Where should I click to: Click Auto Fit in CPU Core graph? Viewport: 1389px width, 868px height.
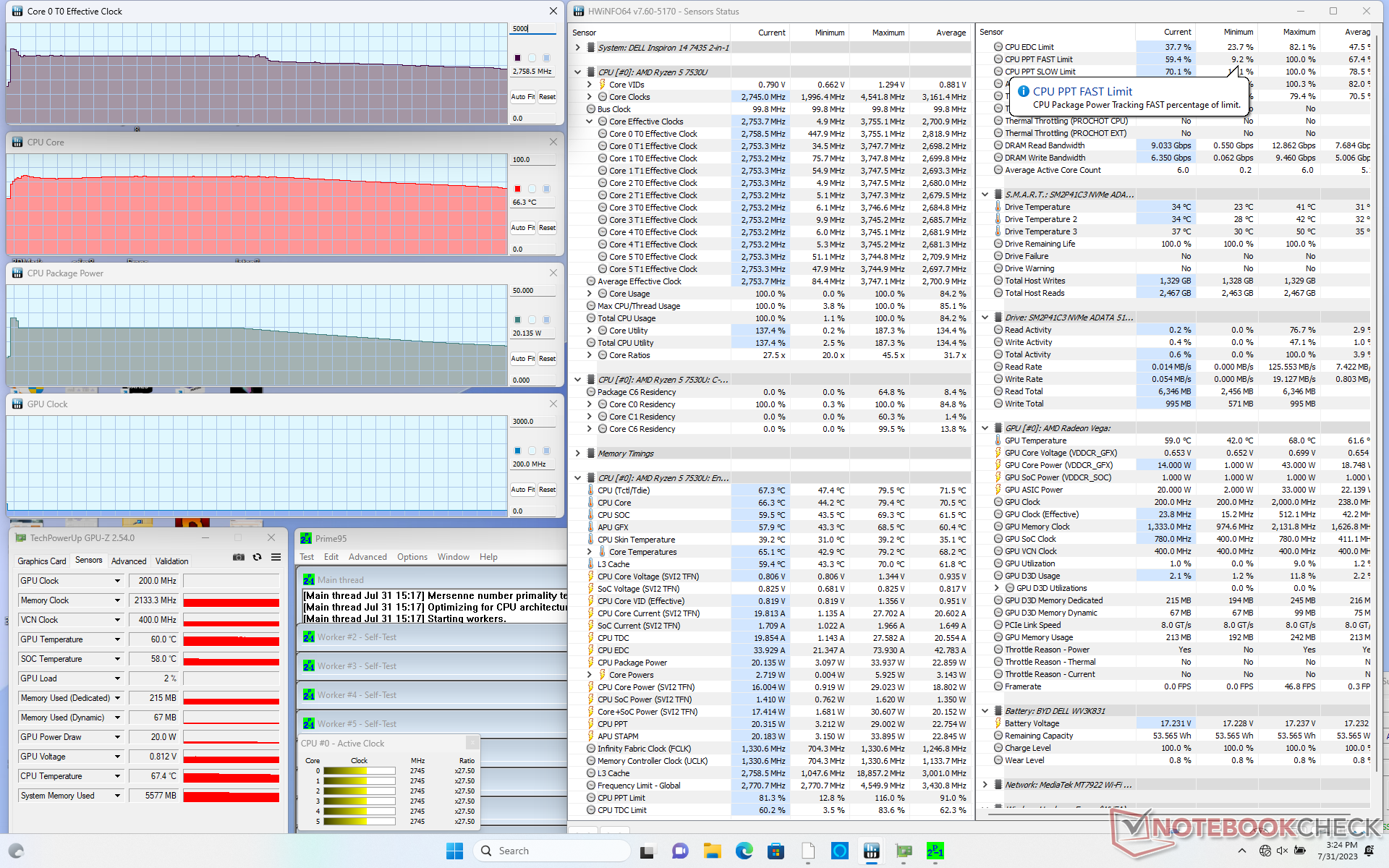[x=522, y=227]
